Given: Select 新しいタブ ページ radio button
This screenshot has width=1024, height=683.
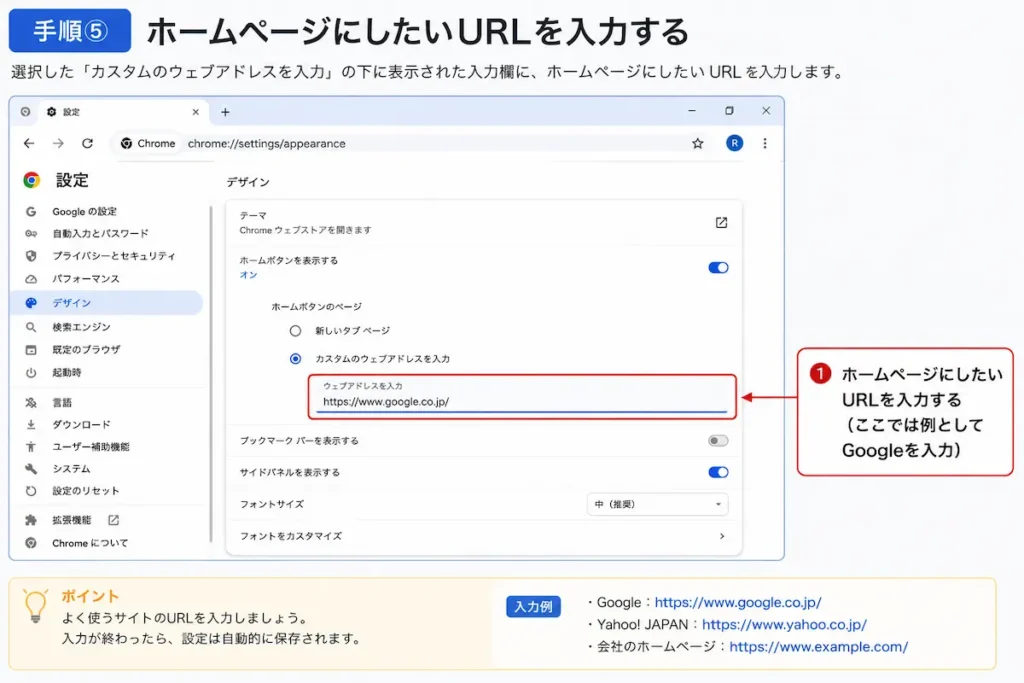Looking at the screenshot, I should [x=295, y=331].
